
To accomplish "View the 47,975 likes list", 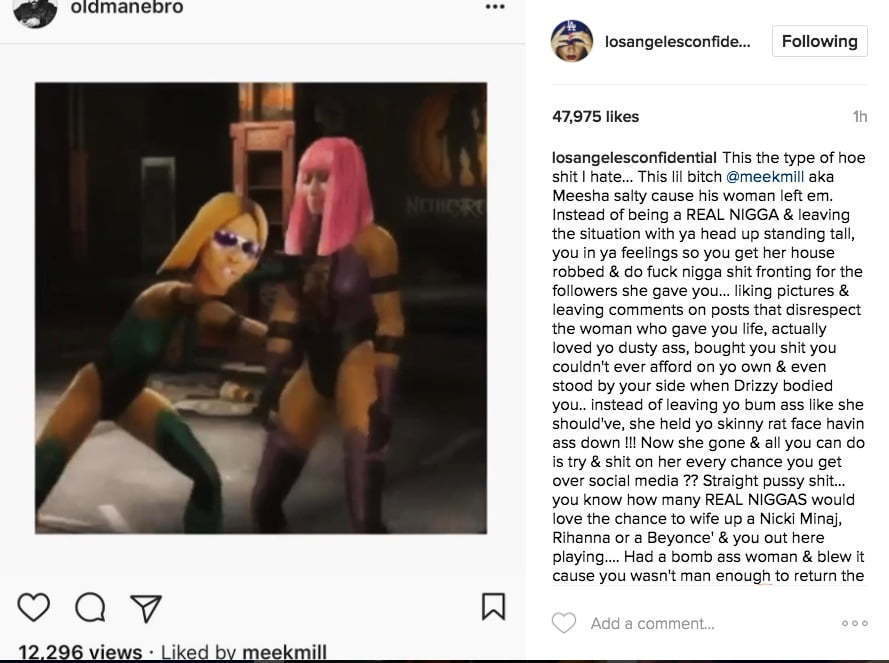I will (595, 116).
